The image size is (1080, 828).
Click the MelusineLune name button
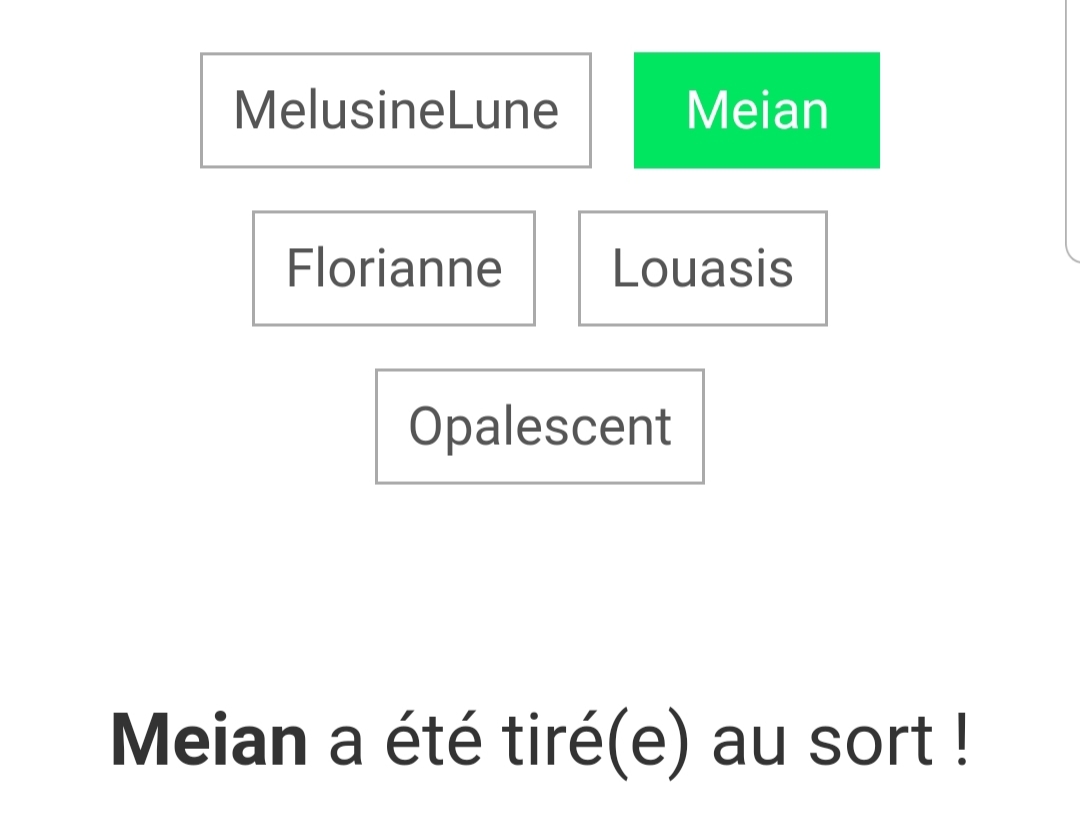396,110
